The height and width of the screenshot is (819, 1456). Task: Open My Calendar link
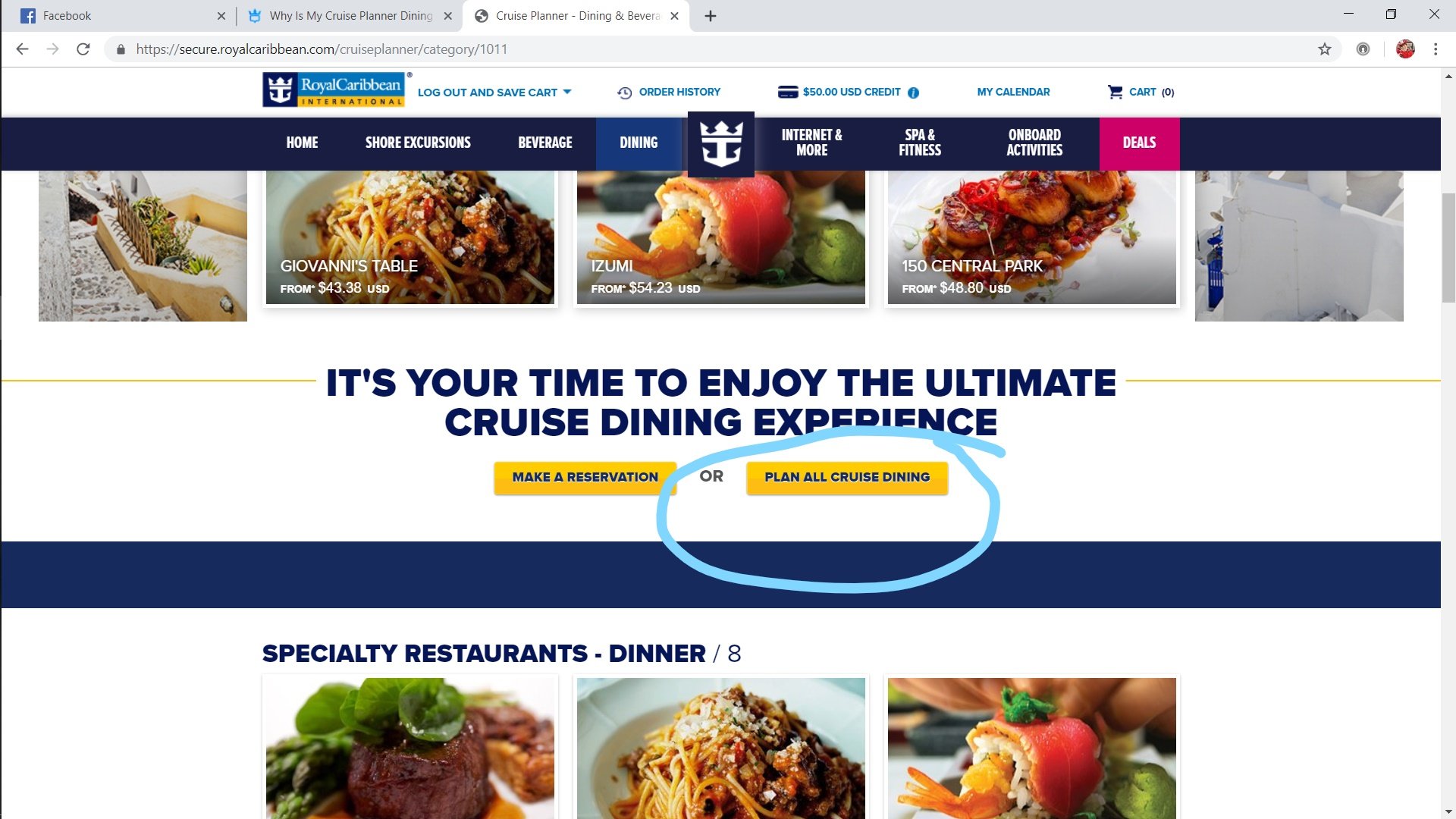(1013, 92)
